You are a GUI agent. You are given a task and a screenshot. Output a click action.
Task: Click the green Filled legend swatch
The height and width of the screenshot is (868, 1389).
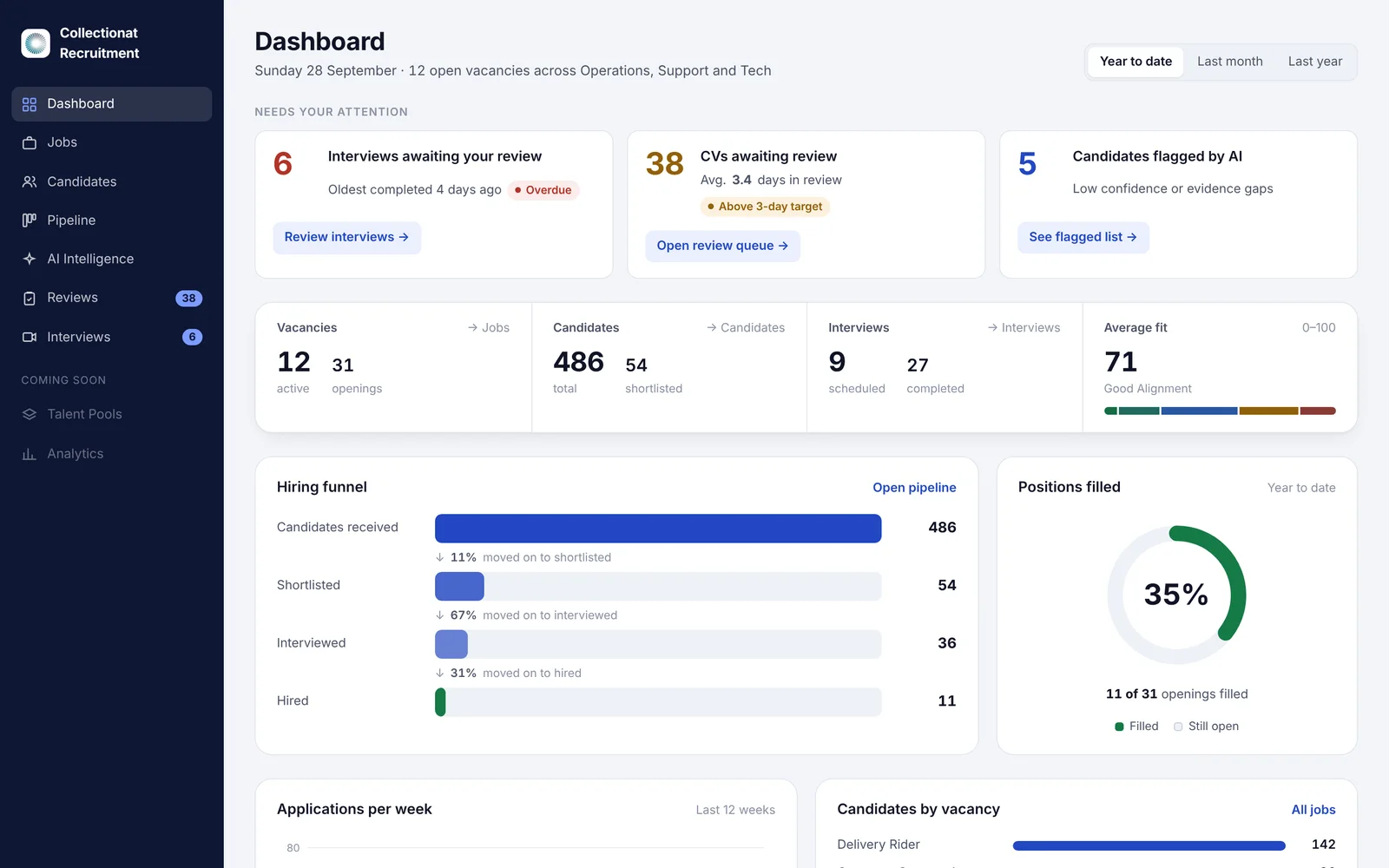[x=1120, y=727]
